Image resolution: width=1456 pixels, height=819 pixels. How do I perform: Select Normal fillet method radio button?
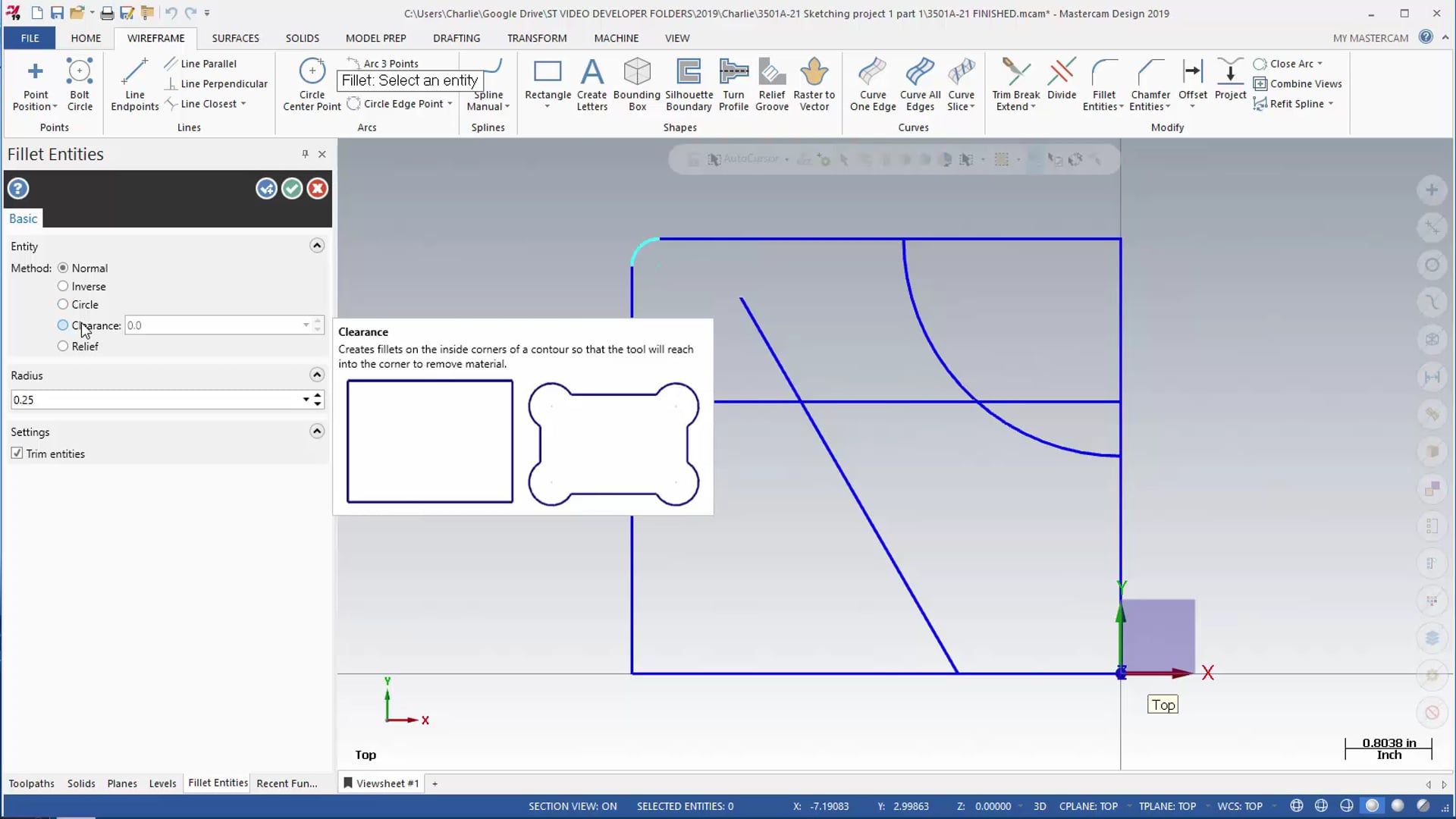tap(63, 267)
